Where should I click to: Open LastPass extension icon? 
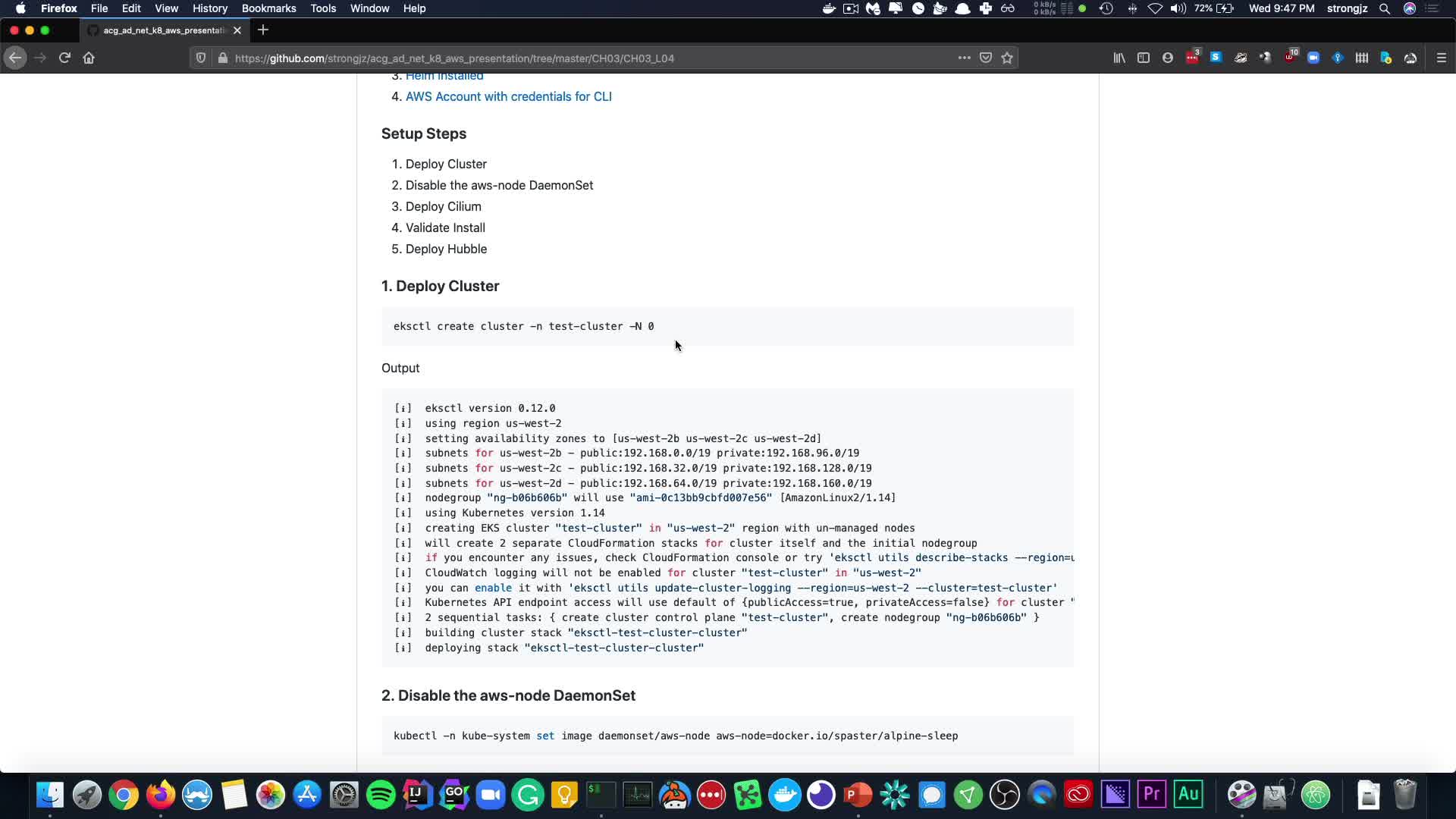[1192, 58]
